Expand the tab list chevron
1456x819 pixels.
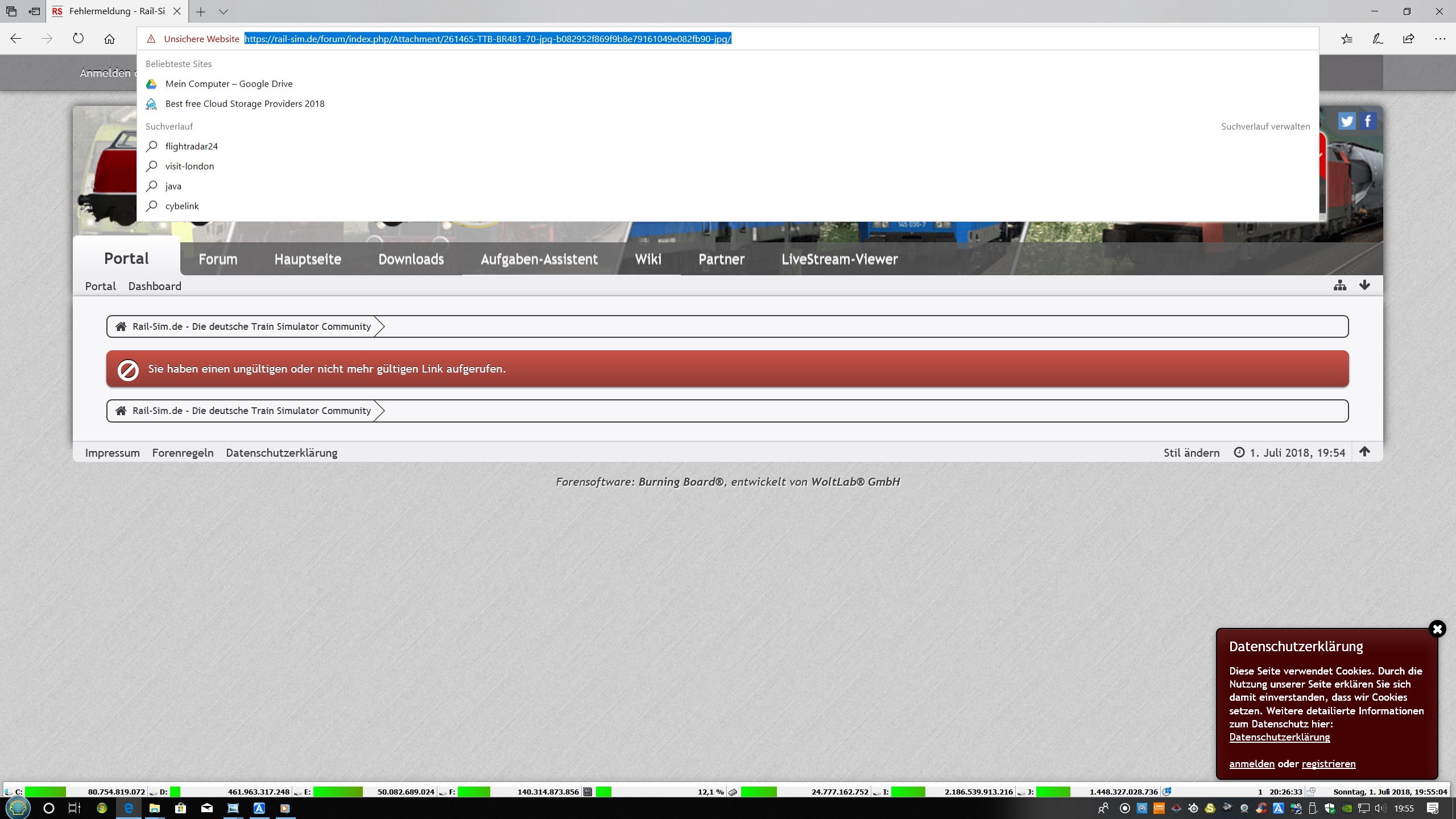click(x=224, y=11)
